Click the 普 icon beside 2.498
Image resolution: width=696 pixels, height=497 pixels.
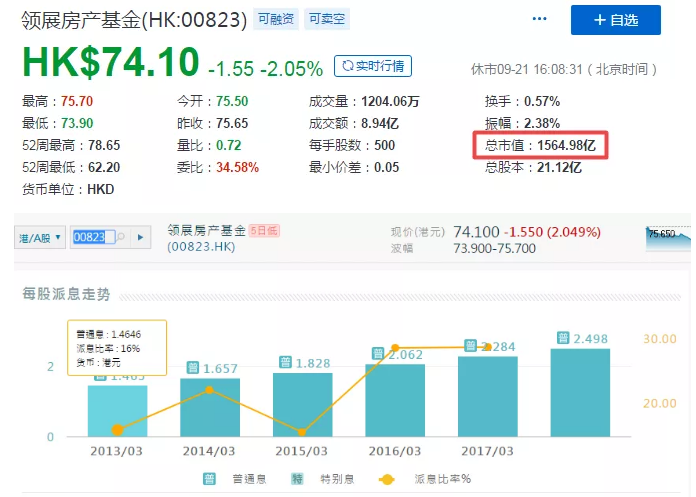[x=563, y=338]
